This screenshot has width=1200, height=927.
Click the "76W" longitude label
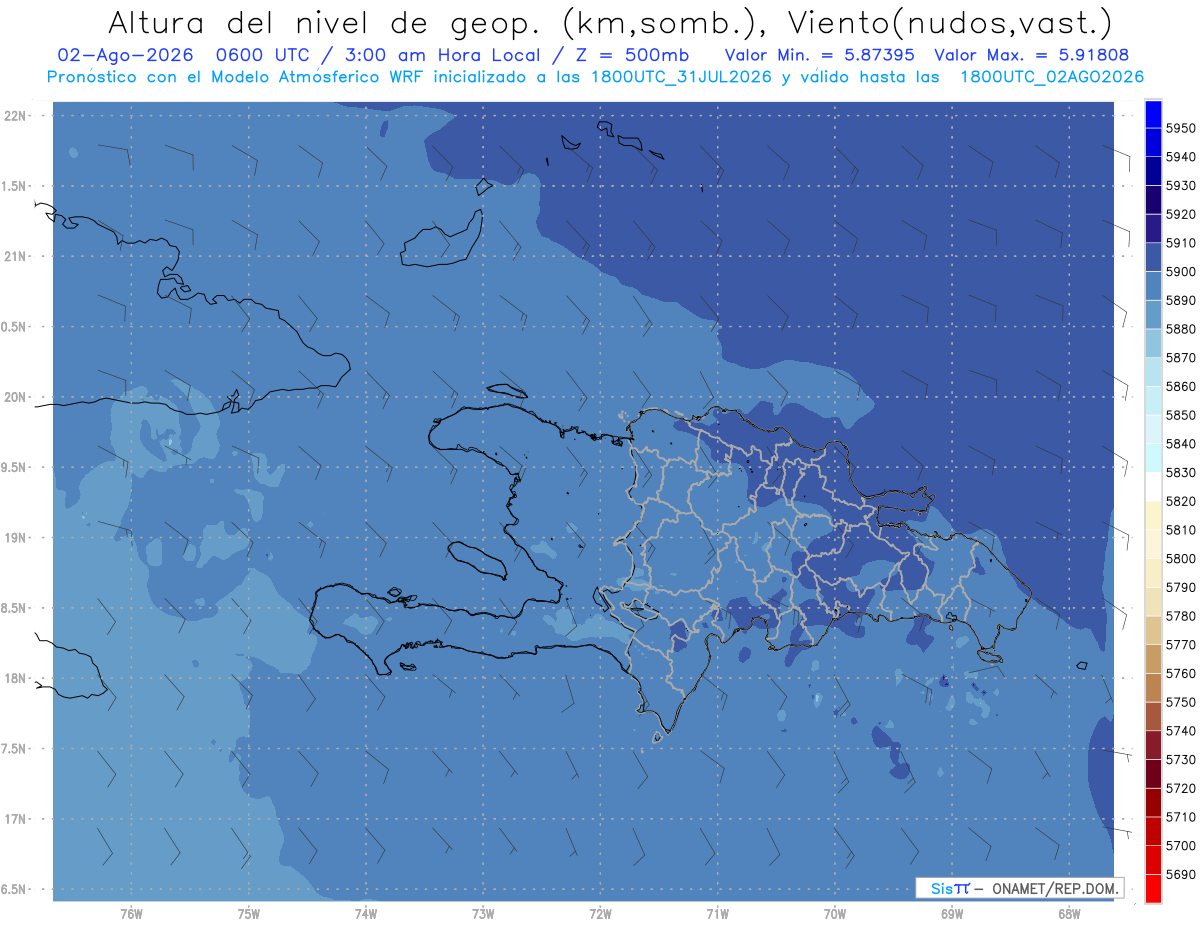pyautogui.click(x=131, y=913)
